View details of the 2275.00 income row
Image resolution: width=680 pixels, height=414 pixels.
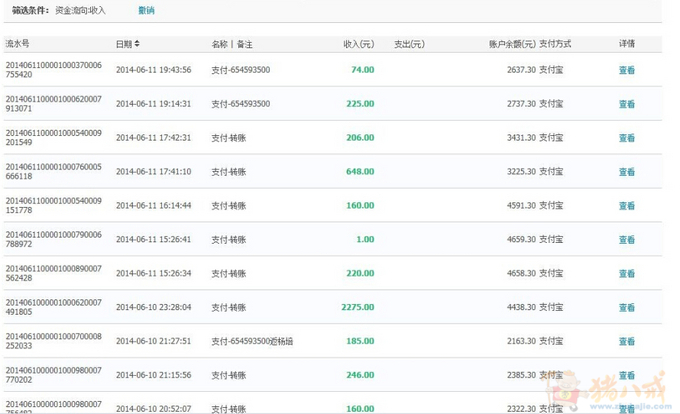[x=626, y=308]
